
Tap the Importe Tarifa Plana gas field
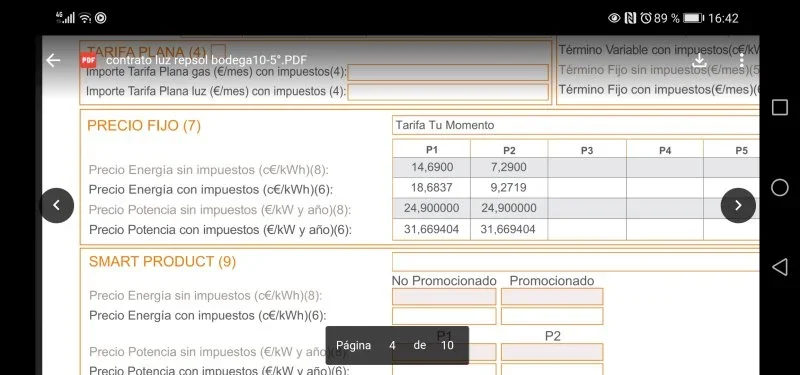[x=448, y=72]
